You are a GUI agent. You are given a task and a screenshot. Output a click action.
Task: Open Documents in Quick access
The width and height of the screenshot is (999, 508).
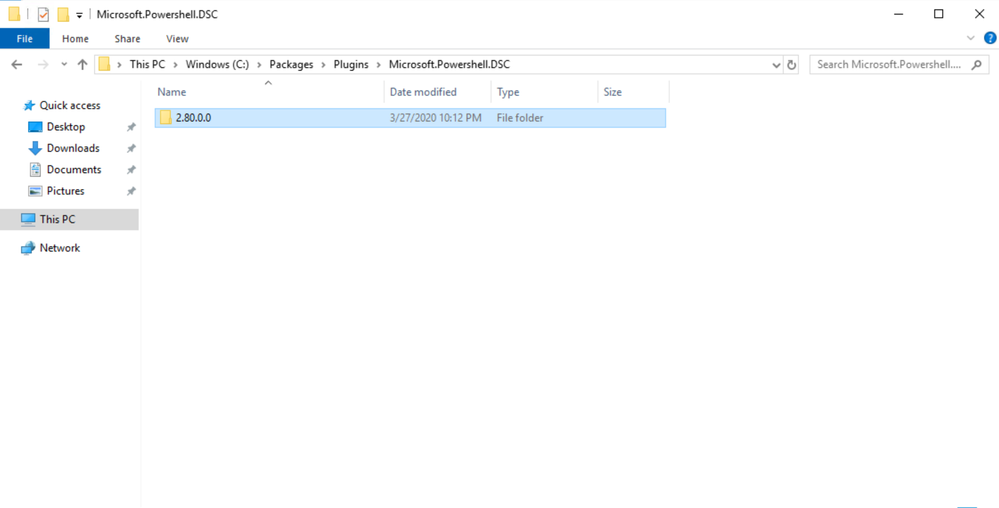pos(74,170)
